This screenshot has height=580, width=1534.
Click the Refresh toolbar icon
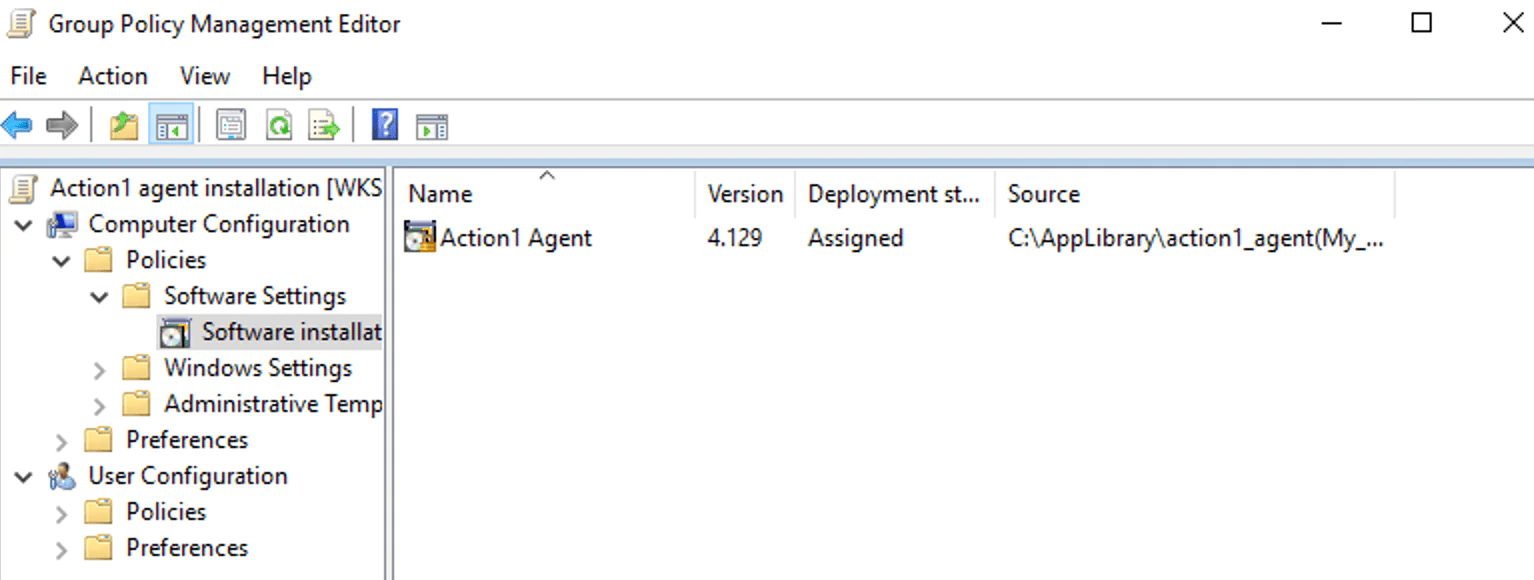tap(278, 126)
